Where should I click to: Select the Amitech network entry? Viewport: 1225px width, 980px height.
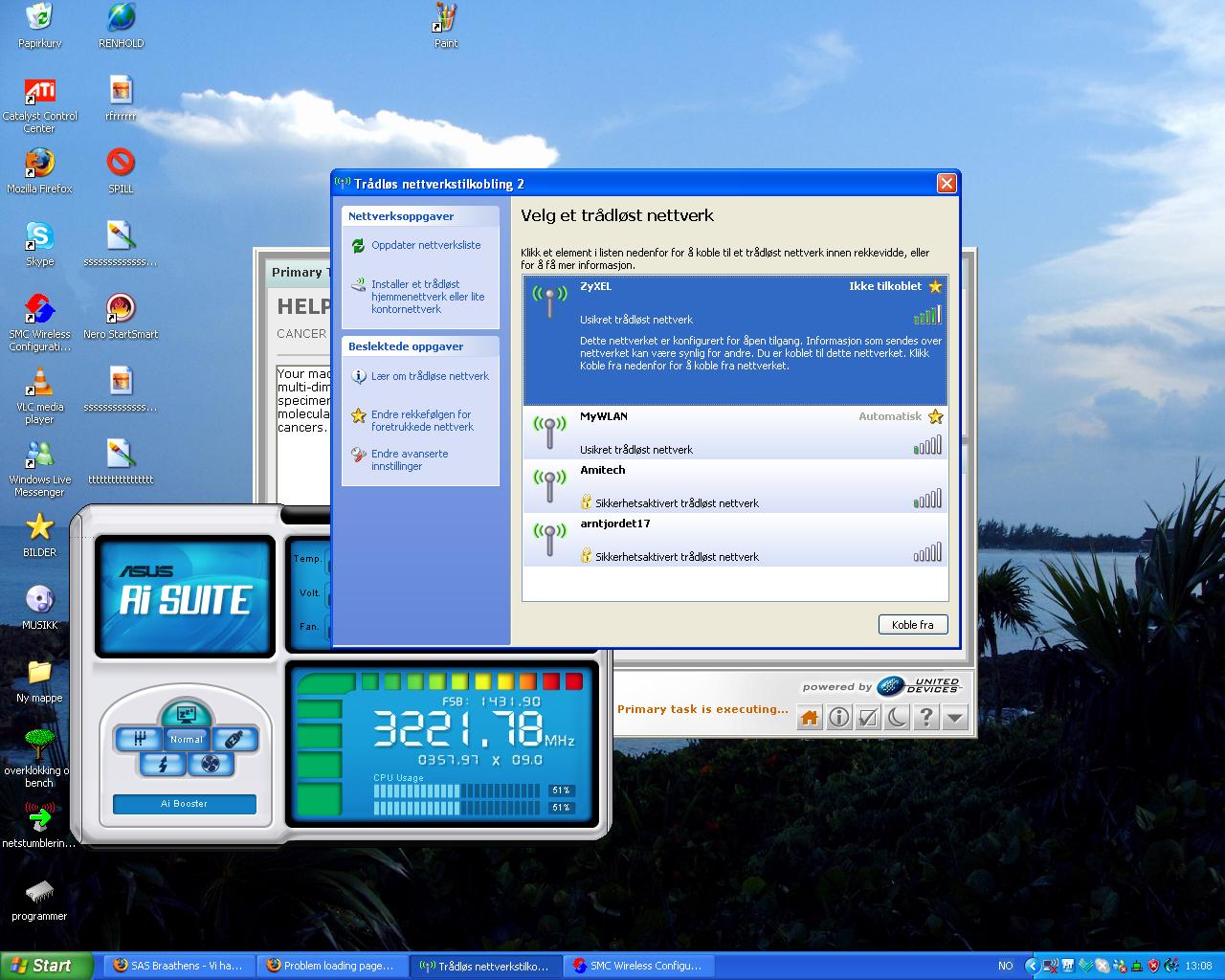click(x=735, y=486)
